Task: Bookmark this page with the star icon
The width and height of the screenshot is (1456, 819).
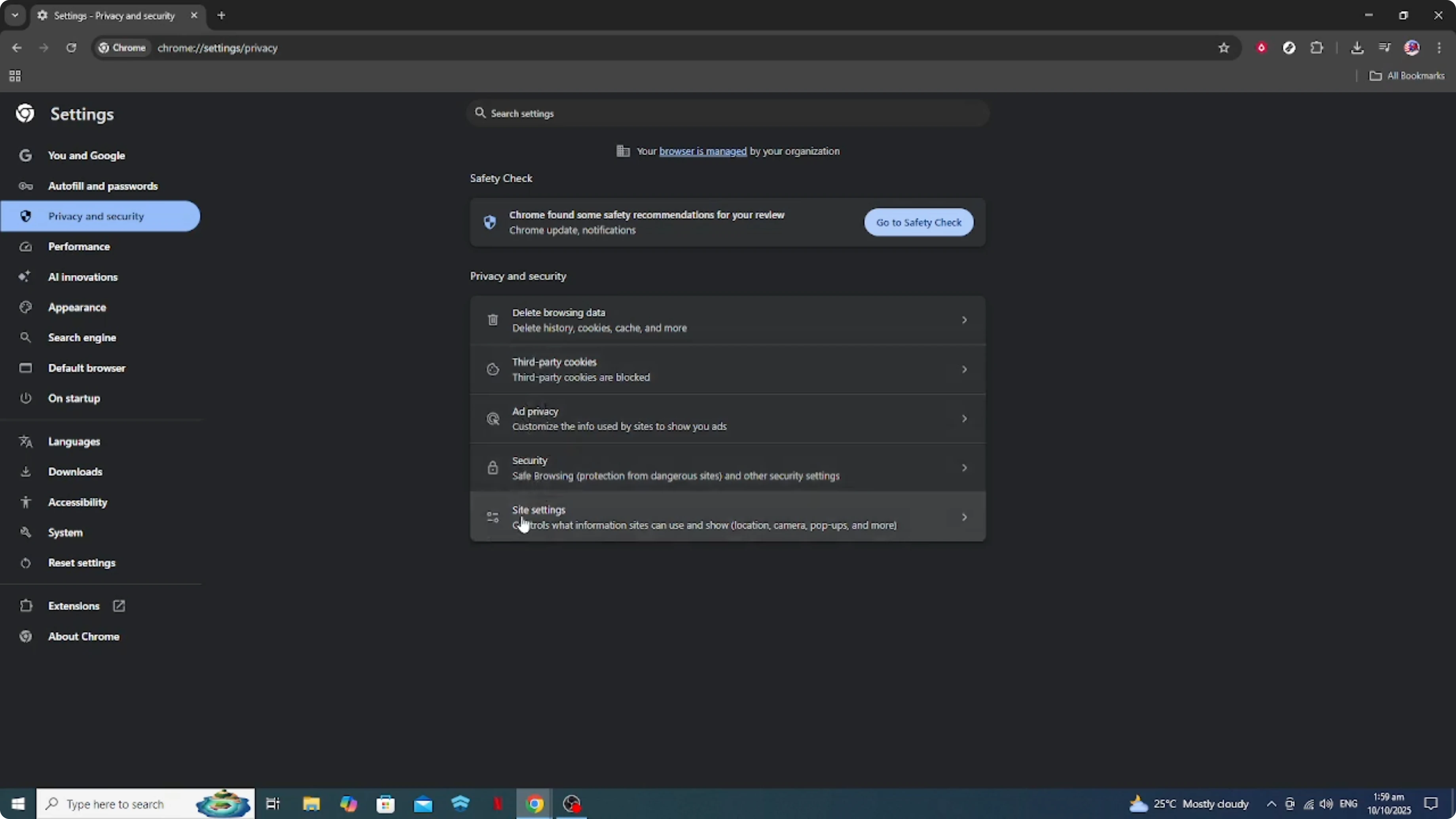Action: click(x=1223, y=48)
